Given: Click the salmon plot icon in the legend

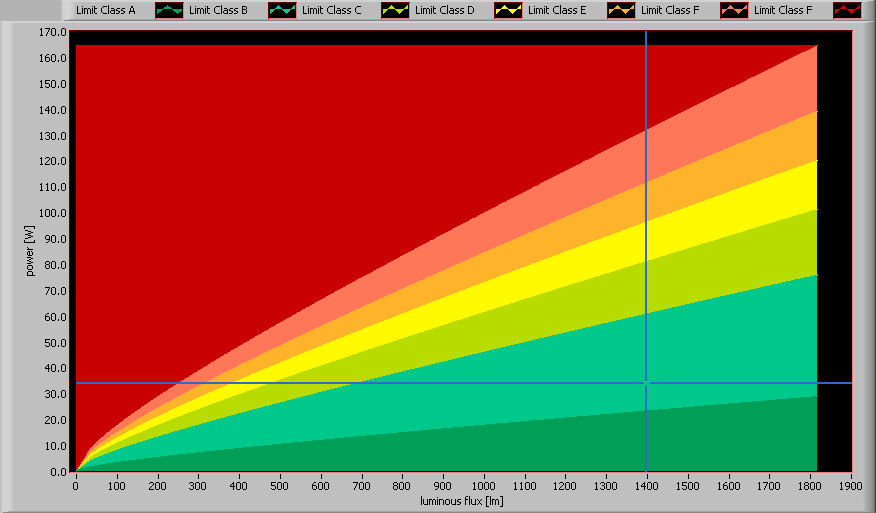Looking at the screenshot, I should coord(734,10).
